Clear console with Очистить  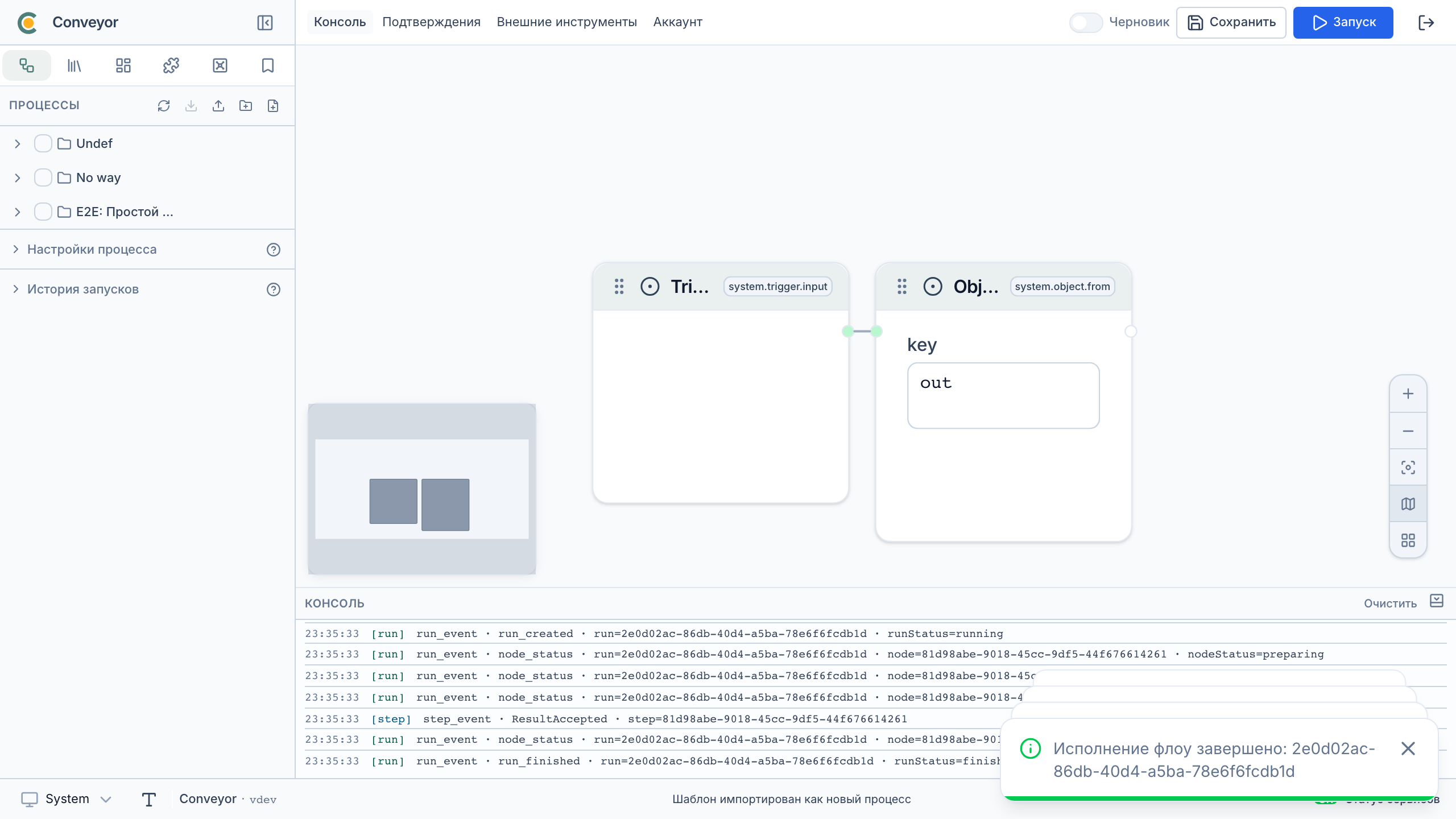1390,603
